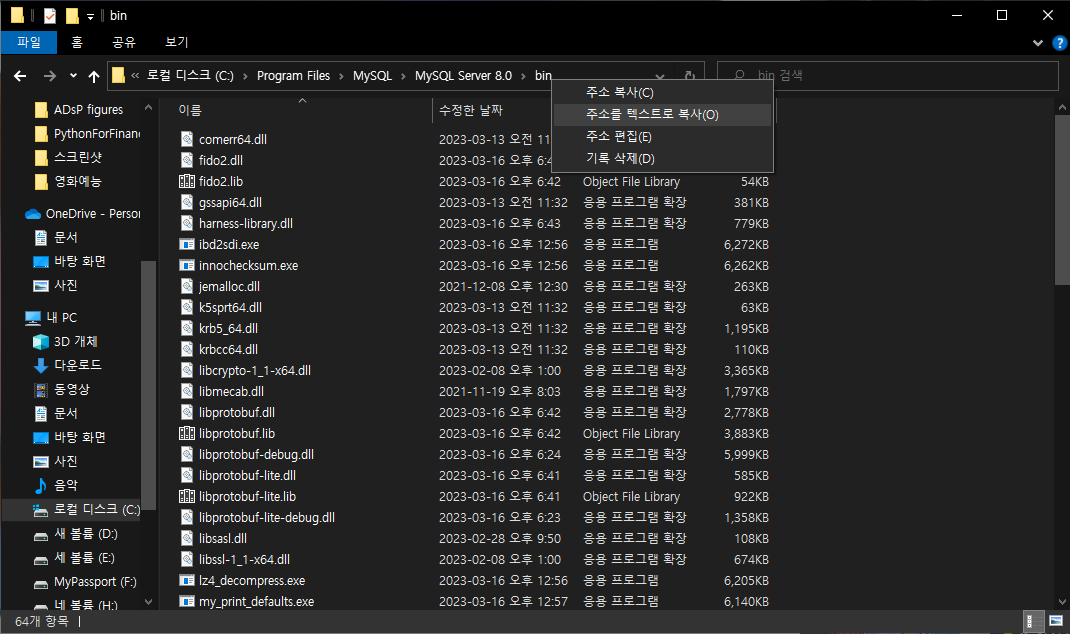Click the file list vertical scrollbar thumb
Viewport: 1070px width, 634px height.
1062,199
